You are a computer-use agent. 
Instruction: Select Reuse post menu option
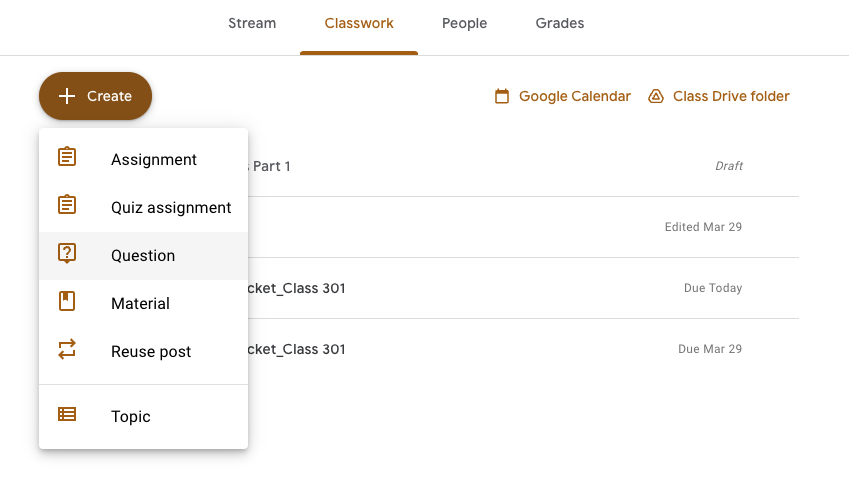(151, 352)
